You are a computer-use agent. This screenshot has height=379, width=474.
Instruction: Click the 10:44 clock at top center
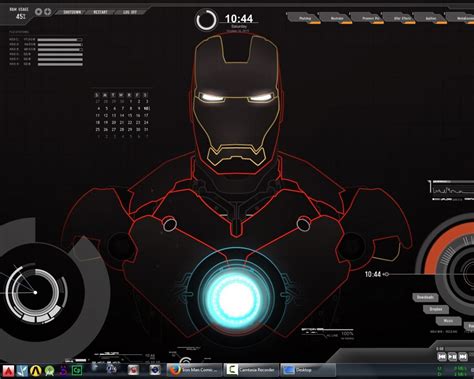(239, 19)
